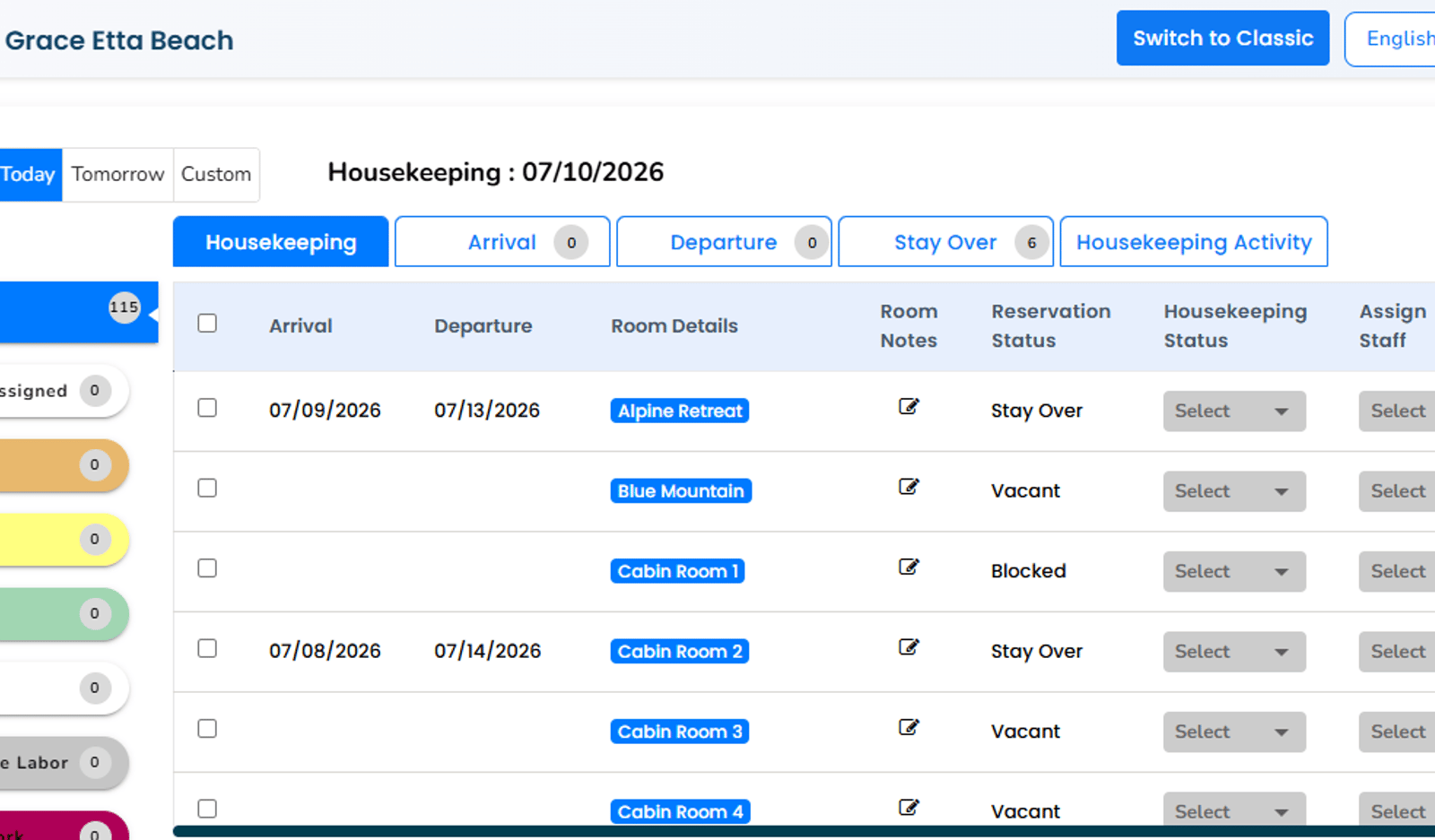Open housekeeping status dropdown for Alpine Retreat
The width and height of the screenshot is (1435, 840).
(1234, 411)
